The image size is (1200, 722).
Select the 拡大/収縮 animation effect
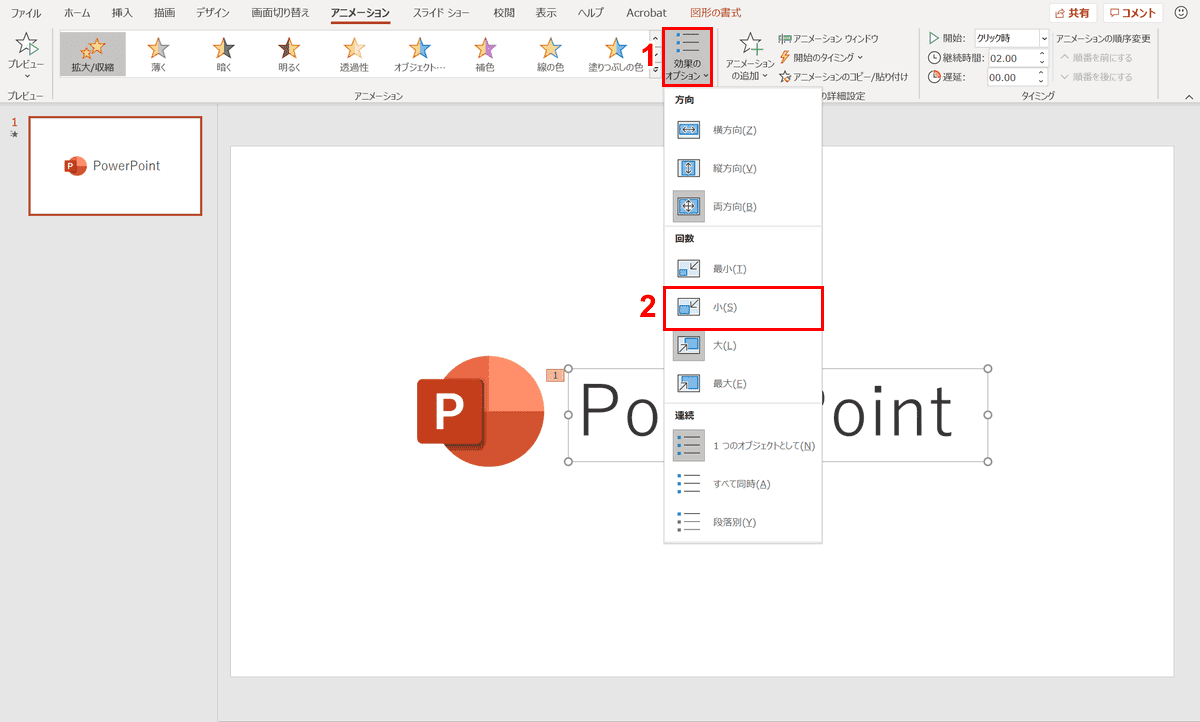tap(93, 55)
